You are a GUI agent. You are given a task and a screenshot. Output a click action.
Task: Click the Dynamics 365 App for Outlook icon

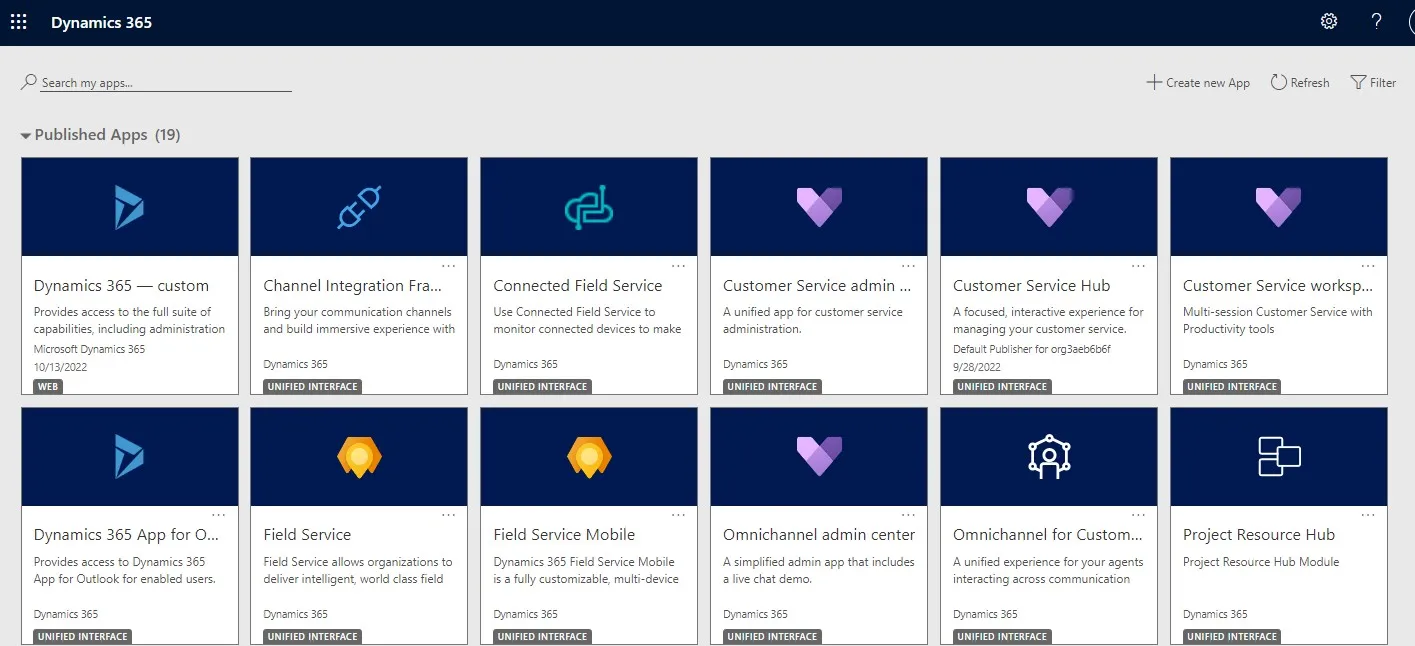(129, 456)
